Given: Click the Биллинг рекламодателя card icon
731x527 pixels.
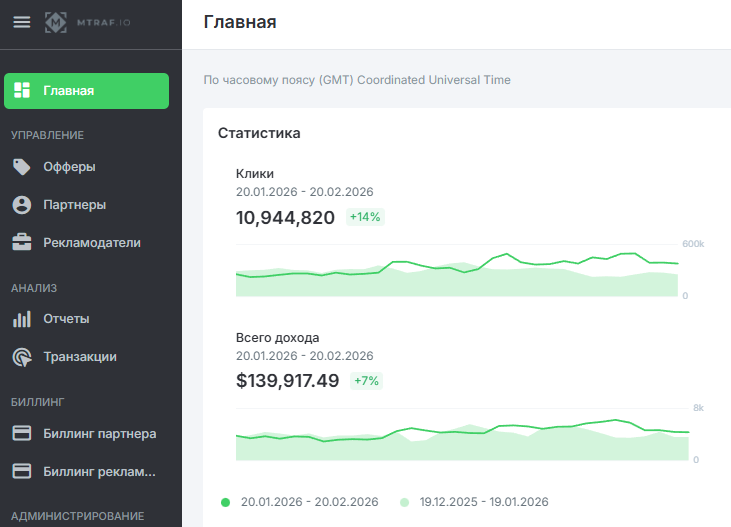Looking at the screenshot, I should click(x=21, y=471).
